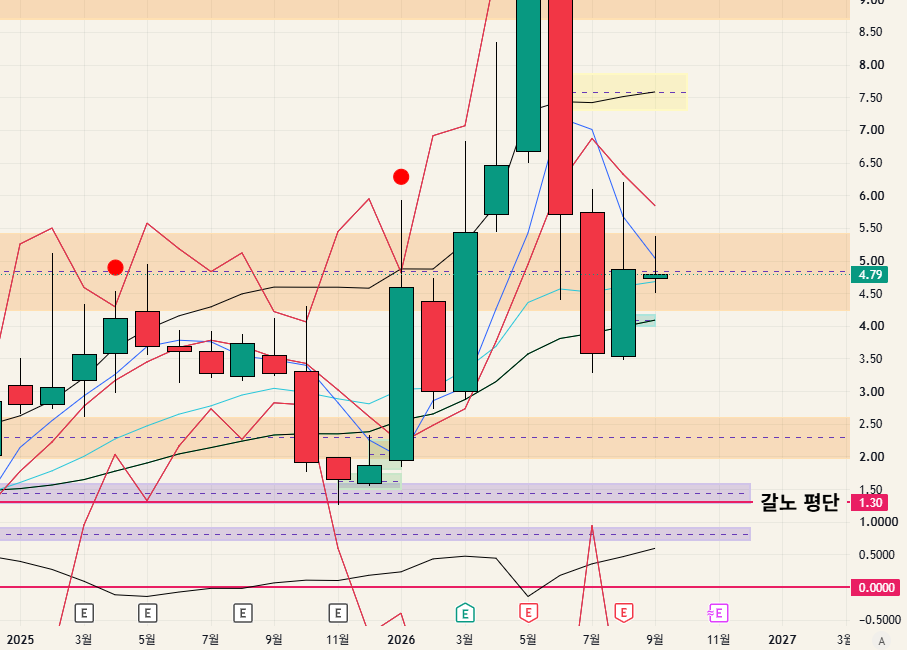Image resolution: width=907 pixels, height=650 pixels.
Task: Click the '7.00' price axis label
Action: pyautogui.click(x=871, y=130)
